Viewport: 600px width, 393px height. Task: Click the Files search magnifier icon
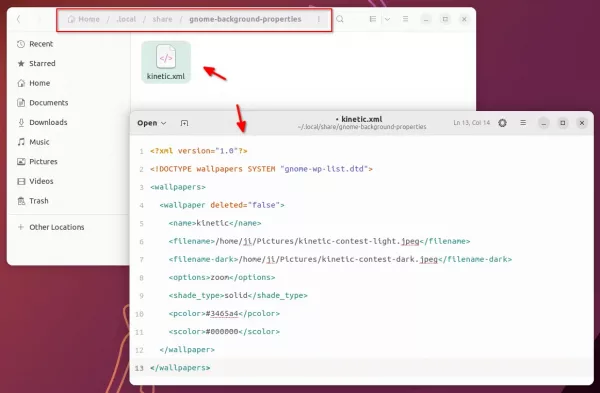coord(340,19)
